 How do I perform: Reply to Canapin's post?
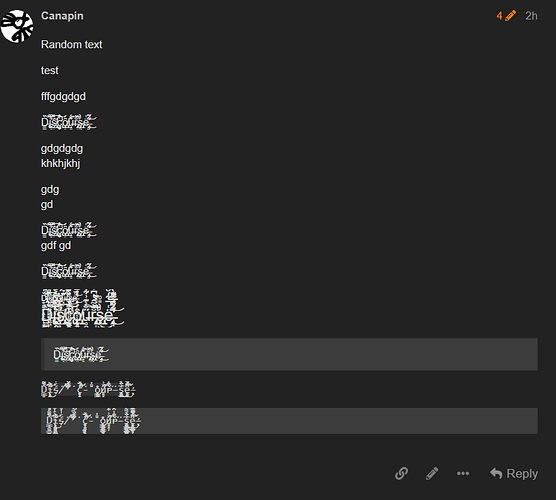coord(514,473)
